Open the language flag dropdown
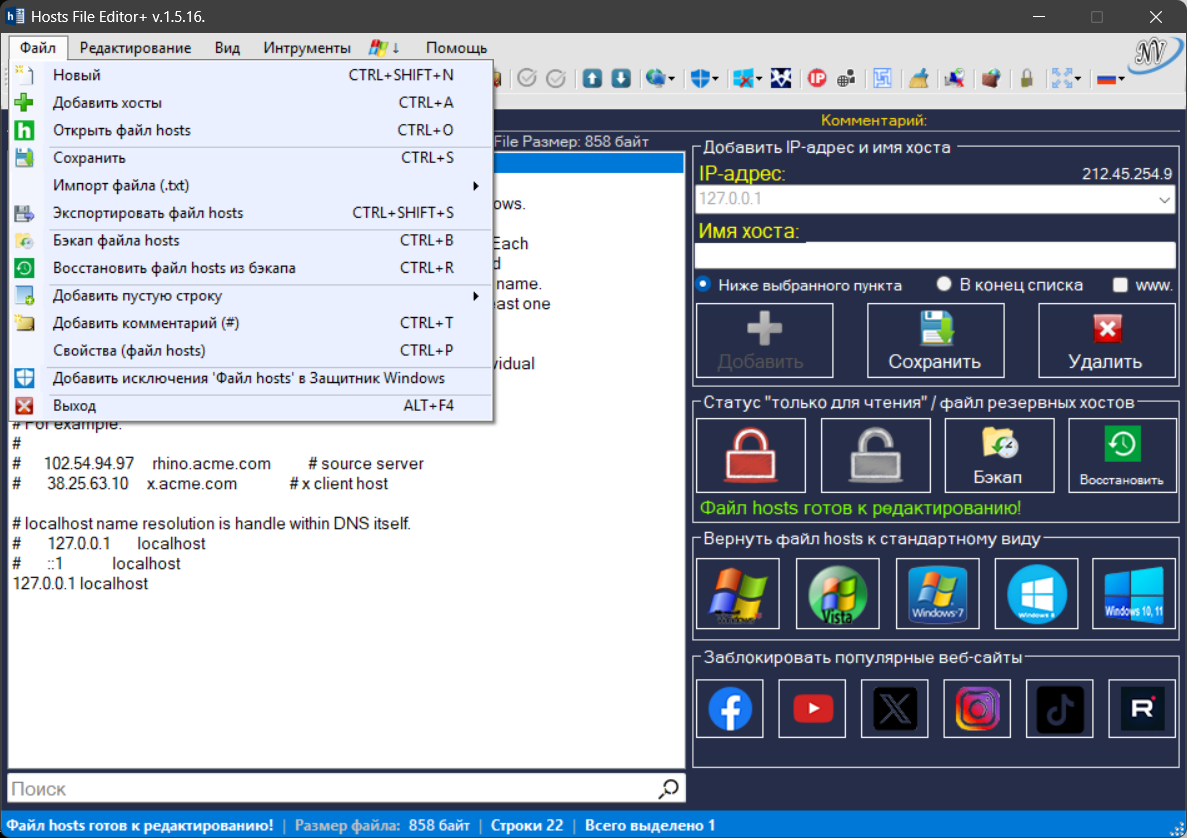The image size is (1187, 838). [x=1111, y=78]
